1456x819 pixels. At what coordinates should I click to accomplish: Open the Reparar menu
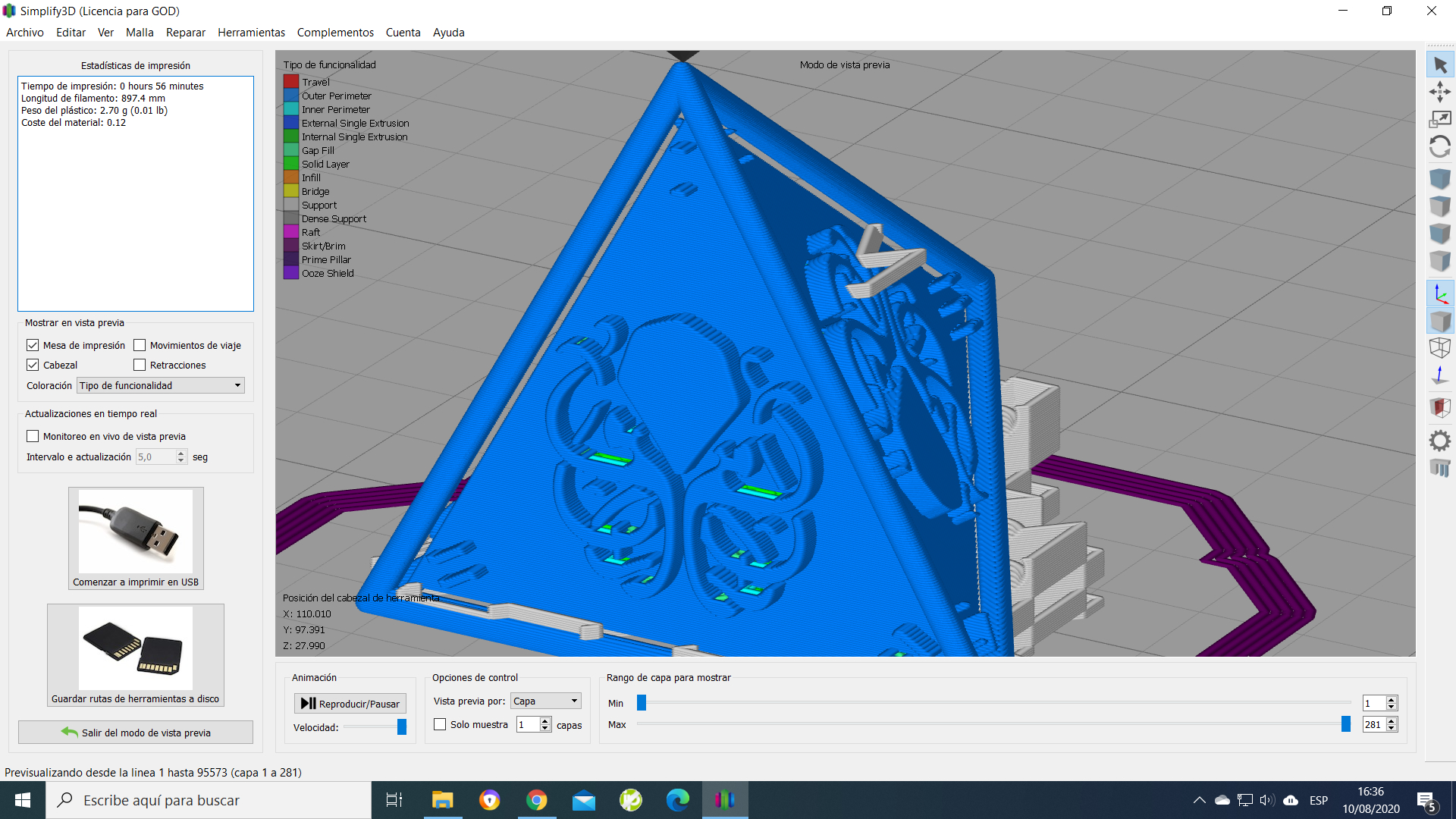(186, 33)
